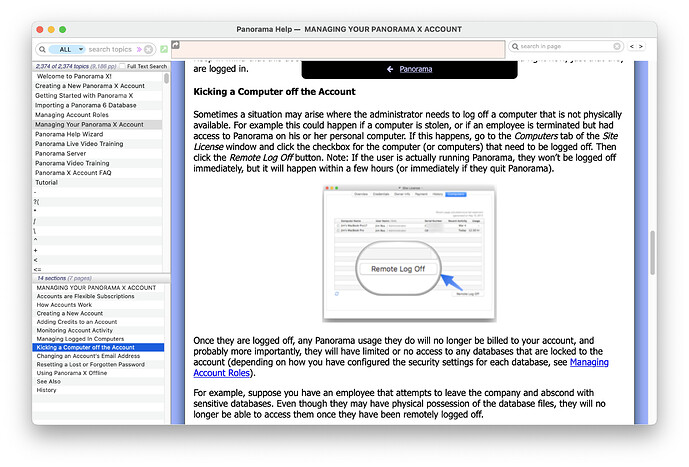
Task: Select Kicking a Computer off the Account section
Action: (x=98, y=348)
